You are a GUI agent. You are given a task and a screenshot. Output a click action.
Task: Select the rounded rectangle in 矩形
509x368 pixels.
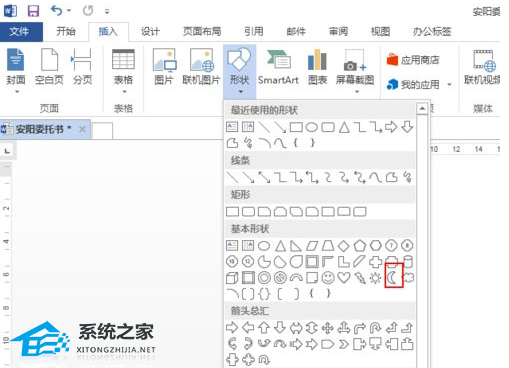[x=248, y=211]
